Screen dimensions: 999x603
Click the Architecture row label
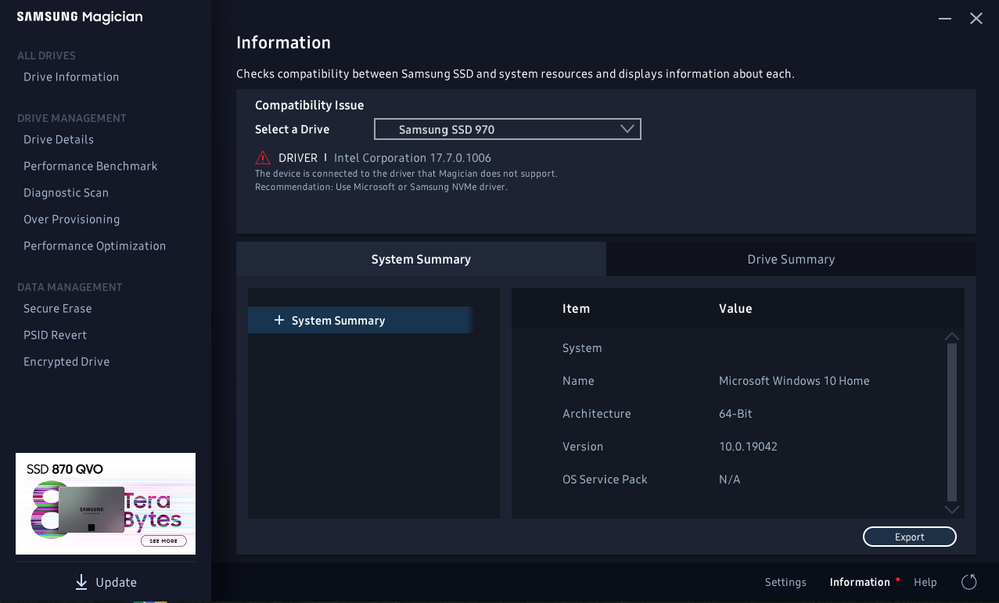coord(596,414)
